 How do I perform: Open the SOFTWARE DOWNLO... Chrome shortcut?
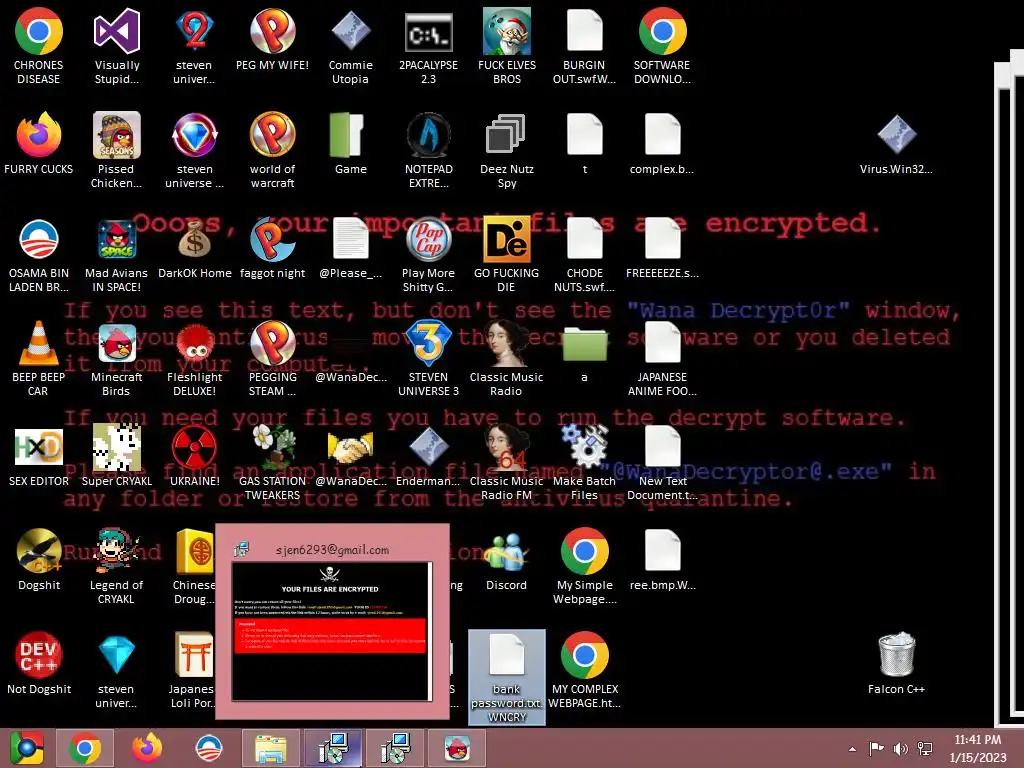pyautogui.click(x=662, y=31)
